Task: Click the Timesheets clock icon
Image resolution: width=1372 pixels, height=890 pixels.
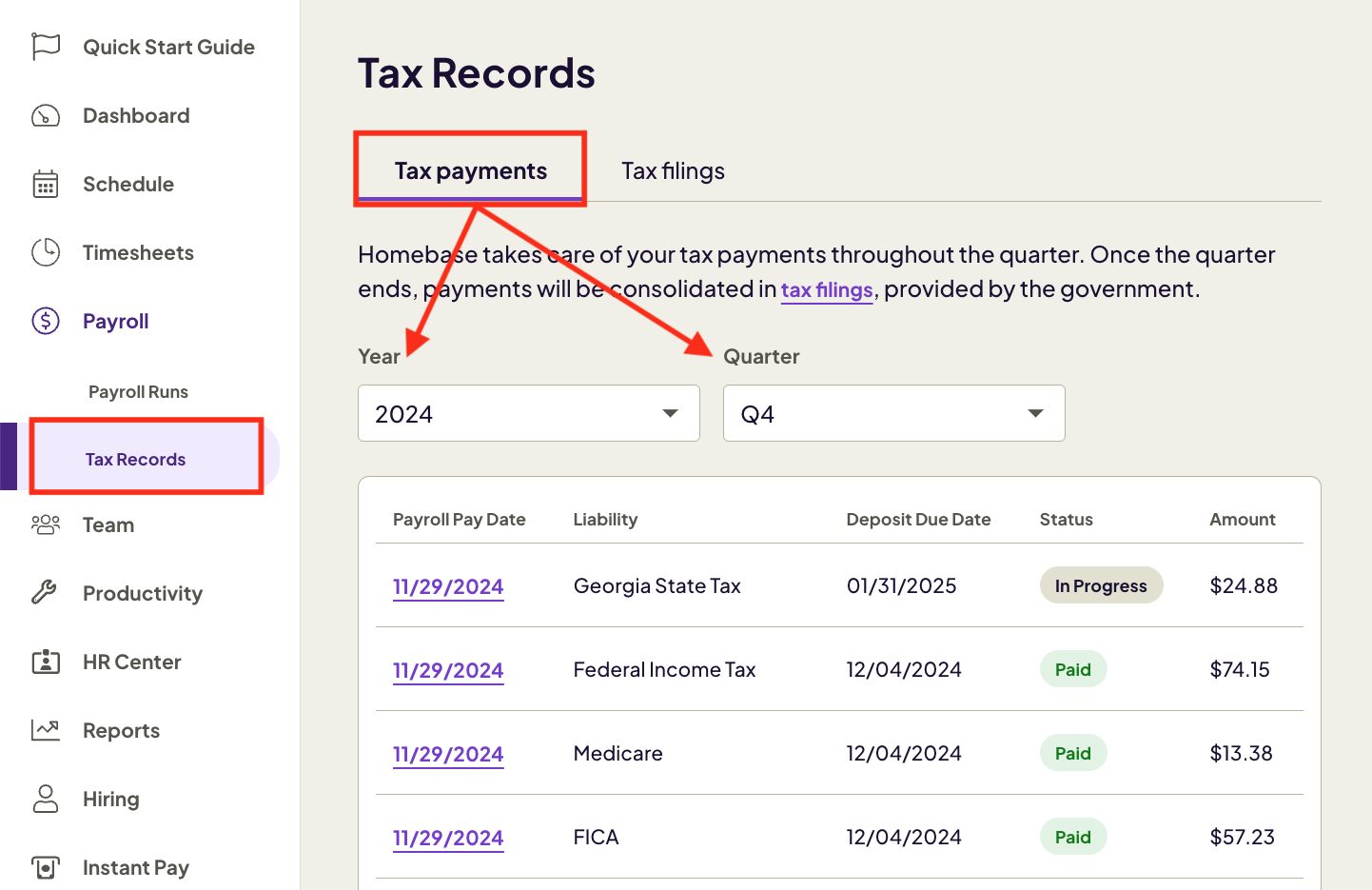Action: tap(45, 252)
